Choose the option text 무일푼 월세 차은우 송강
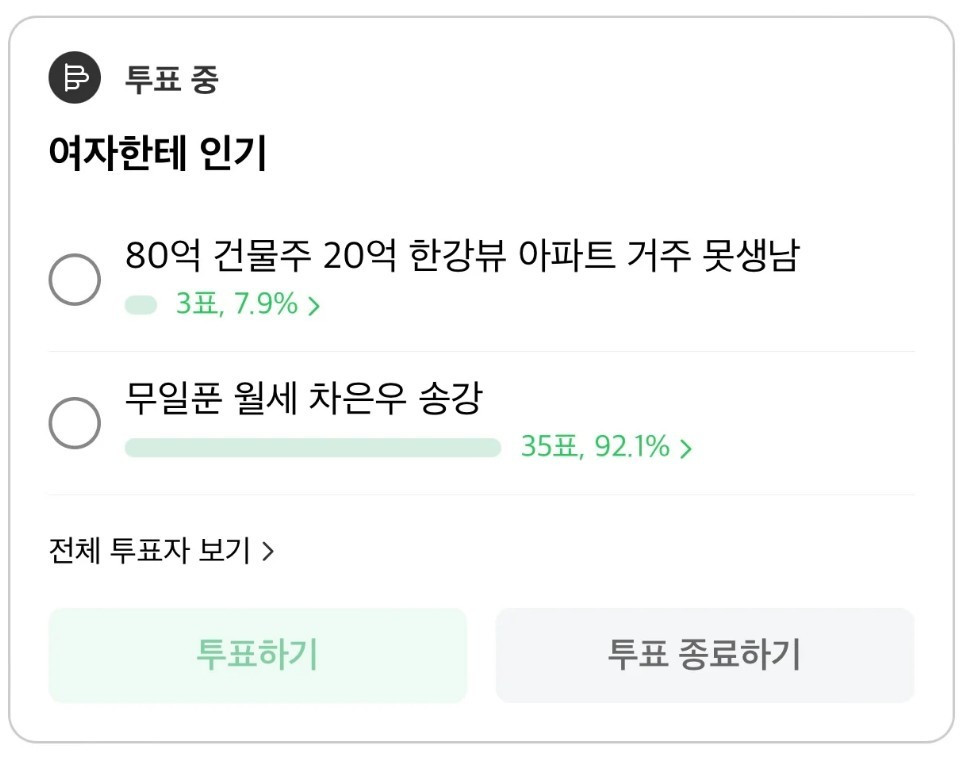The image size is (975, 763). pos(303,399)
